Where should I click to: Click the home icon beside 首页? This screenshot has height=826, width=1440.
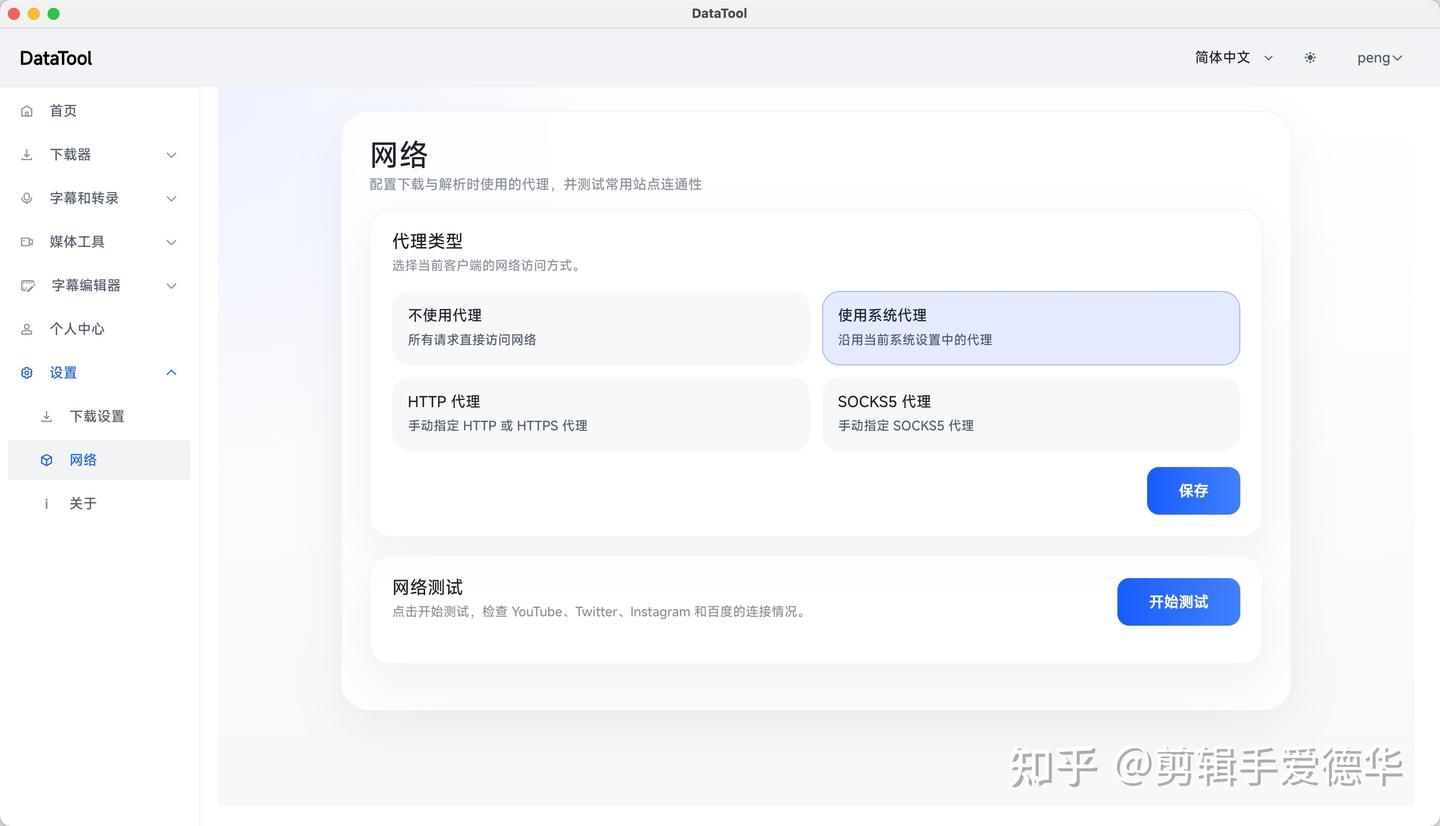pos(27,111)
